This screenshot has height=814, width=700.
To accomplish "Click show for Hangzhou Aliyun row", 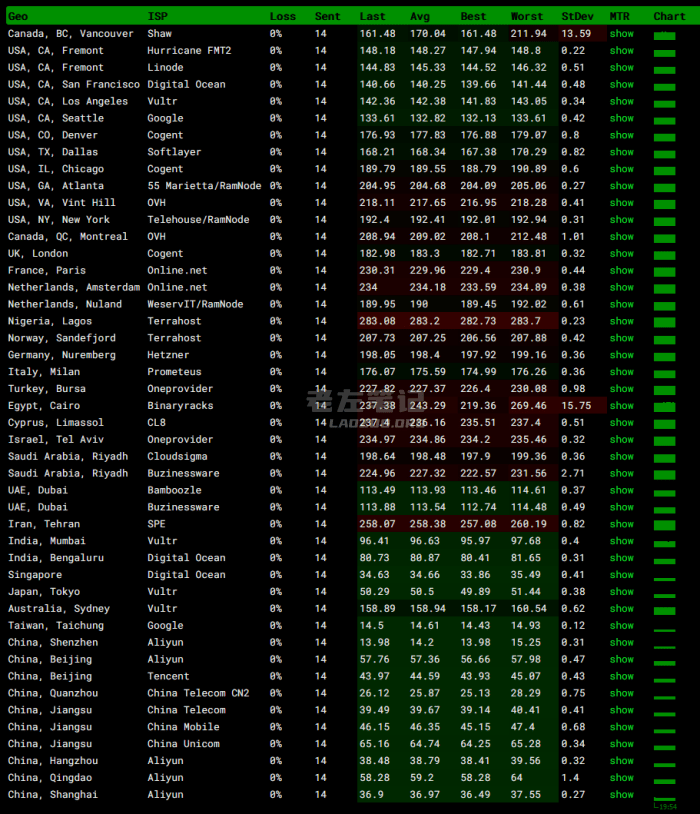I will (x=622, y=761).
